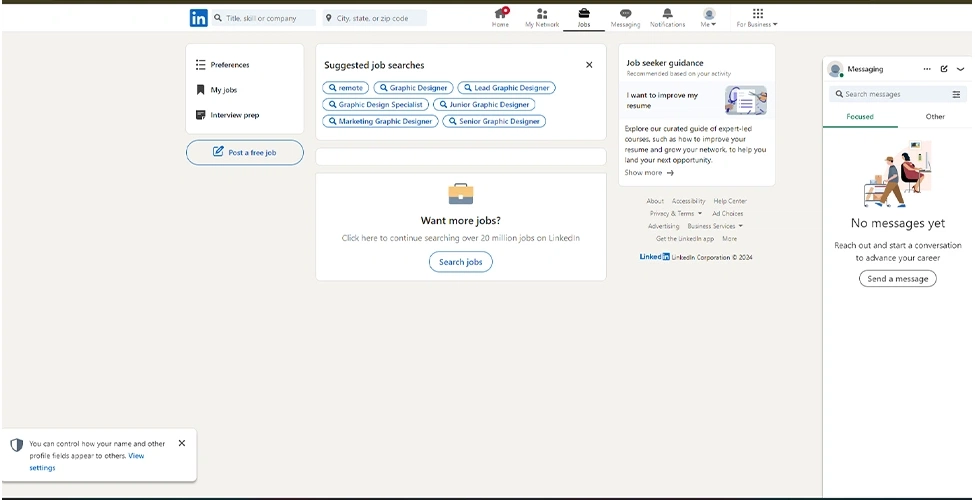Focus the title, skill or company search field
The width and height of the screenshot is (975, 500).
point(264,18)
